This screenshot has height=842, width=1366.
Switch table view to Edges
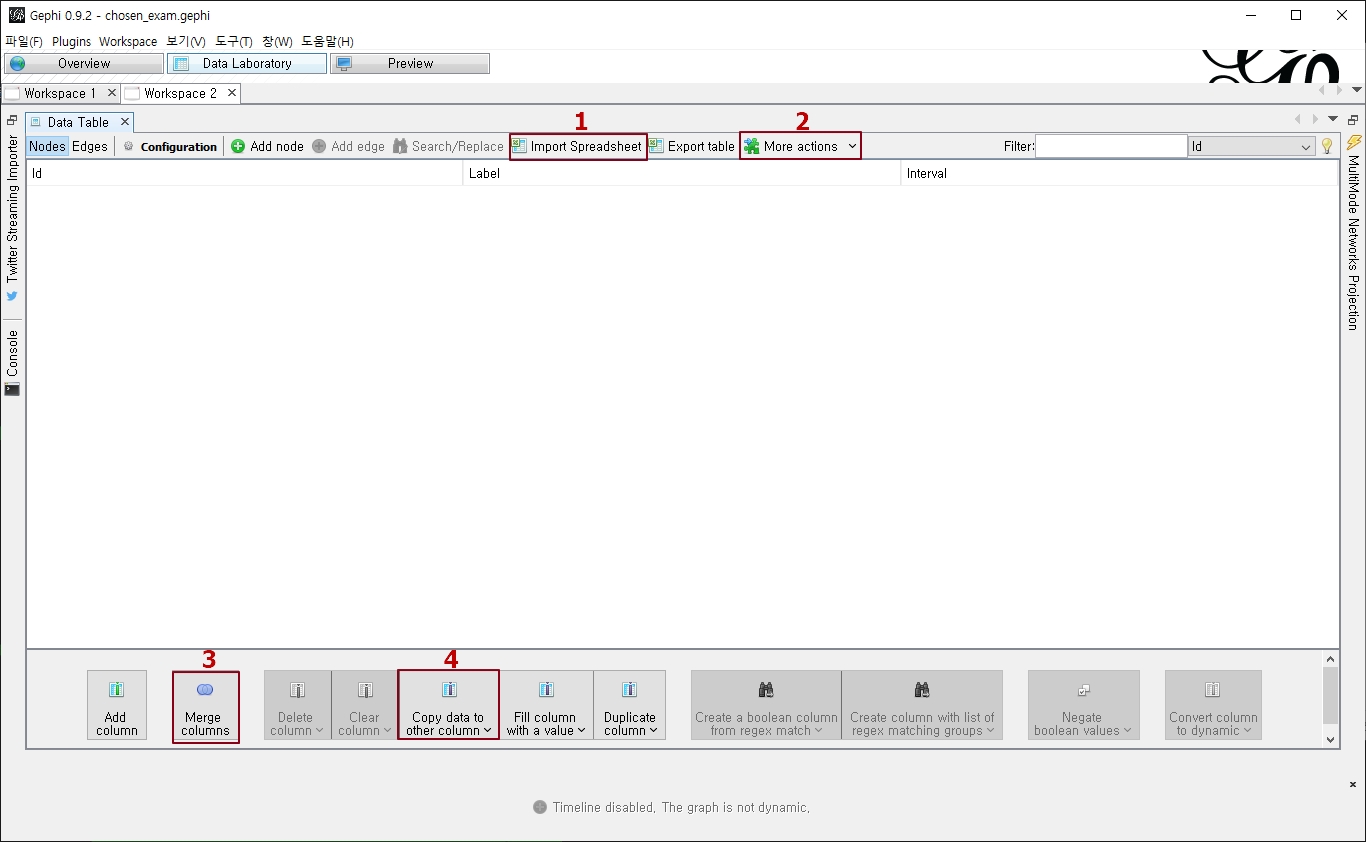click(x=90, y=146)
